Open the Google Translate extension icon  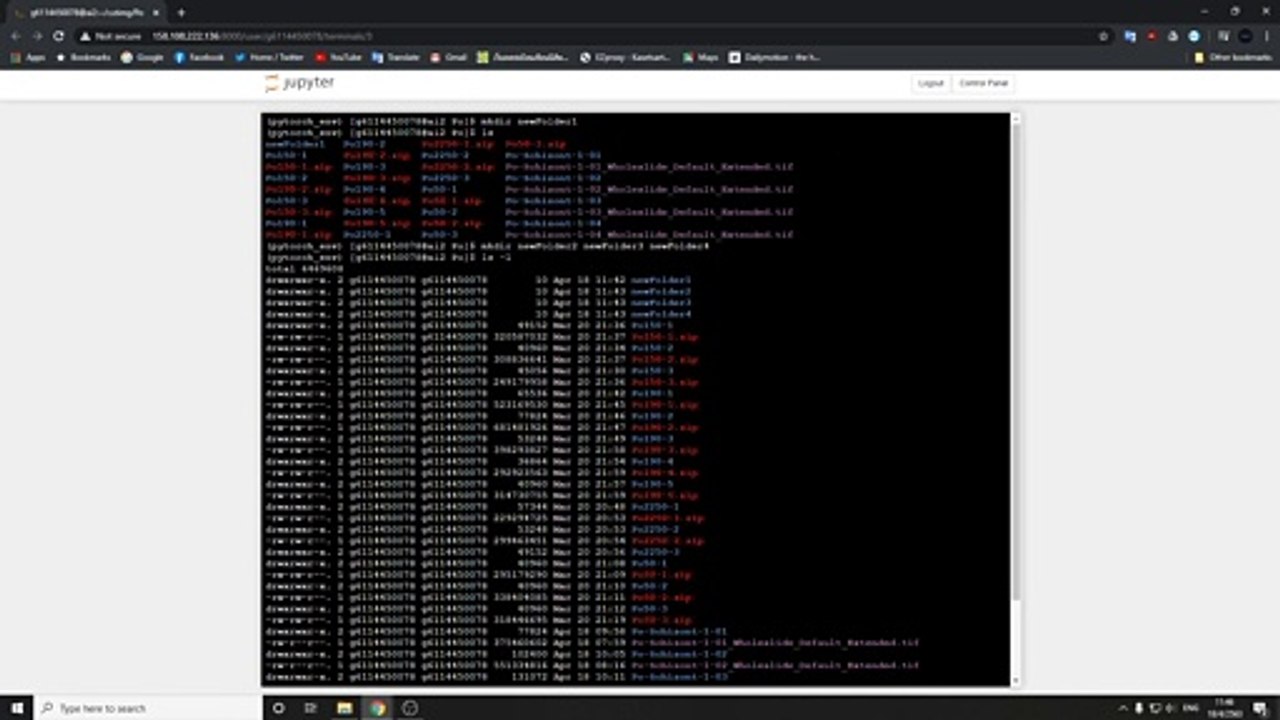point(1130,36)
